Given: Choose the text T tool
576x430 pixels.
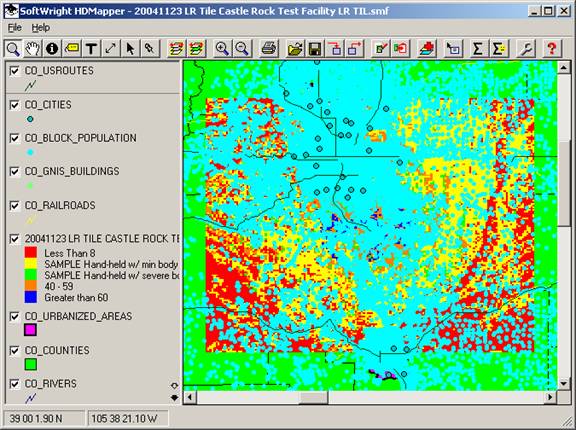Looking at the screenshot, I should point(91,48).
